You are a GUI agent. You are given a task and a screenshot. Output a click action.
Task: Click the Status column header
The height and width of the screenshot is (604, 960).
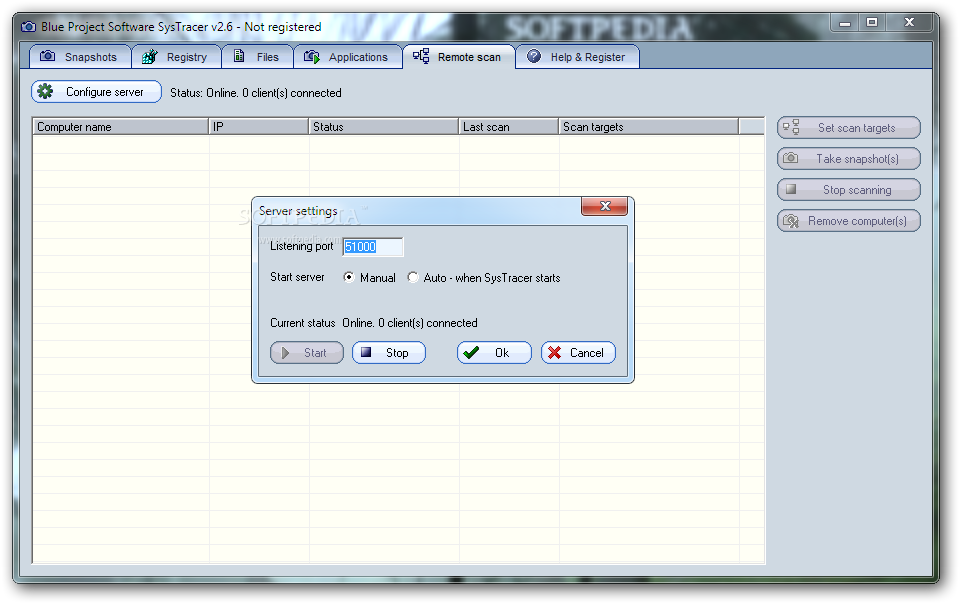tap(383, 127)
